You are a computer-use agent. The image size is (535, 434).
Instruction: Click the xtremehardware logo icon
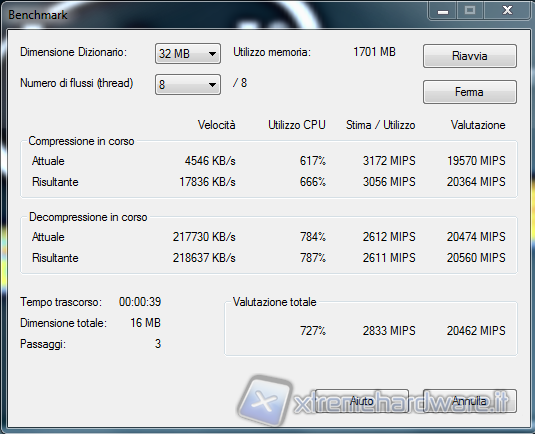click(265, 400)
